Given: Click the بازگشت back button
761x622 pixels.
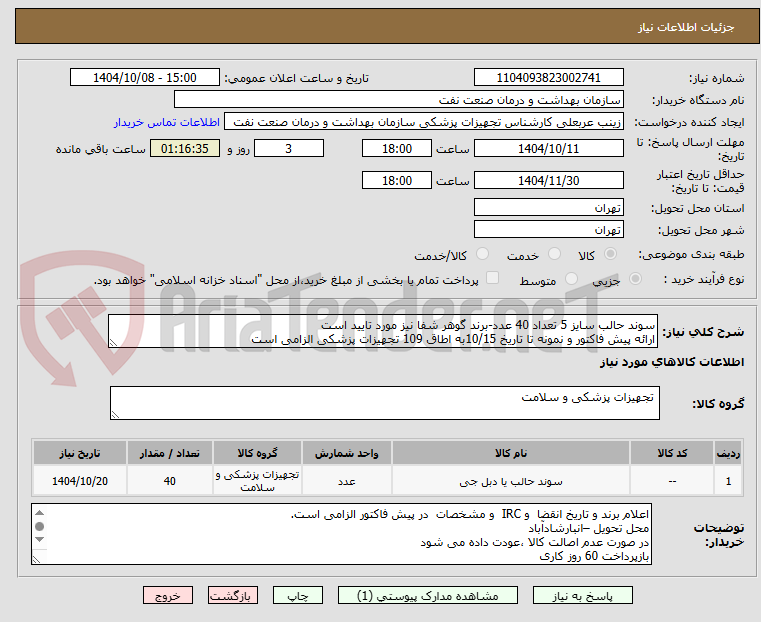Looking at the screenshot, I should (x=233, y=595).
